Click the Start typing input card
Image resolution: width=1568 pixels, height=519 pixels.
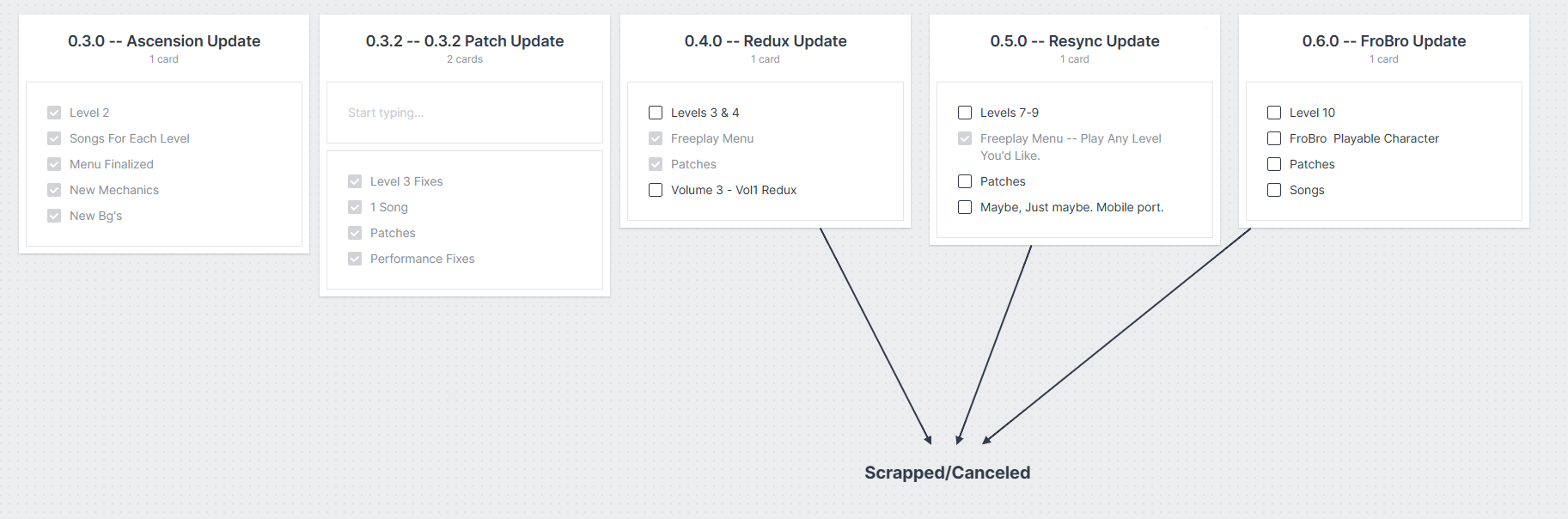coord(464,113)
